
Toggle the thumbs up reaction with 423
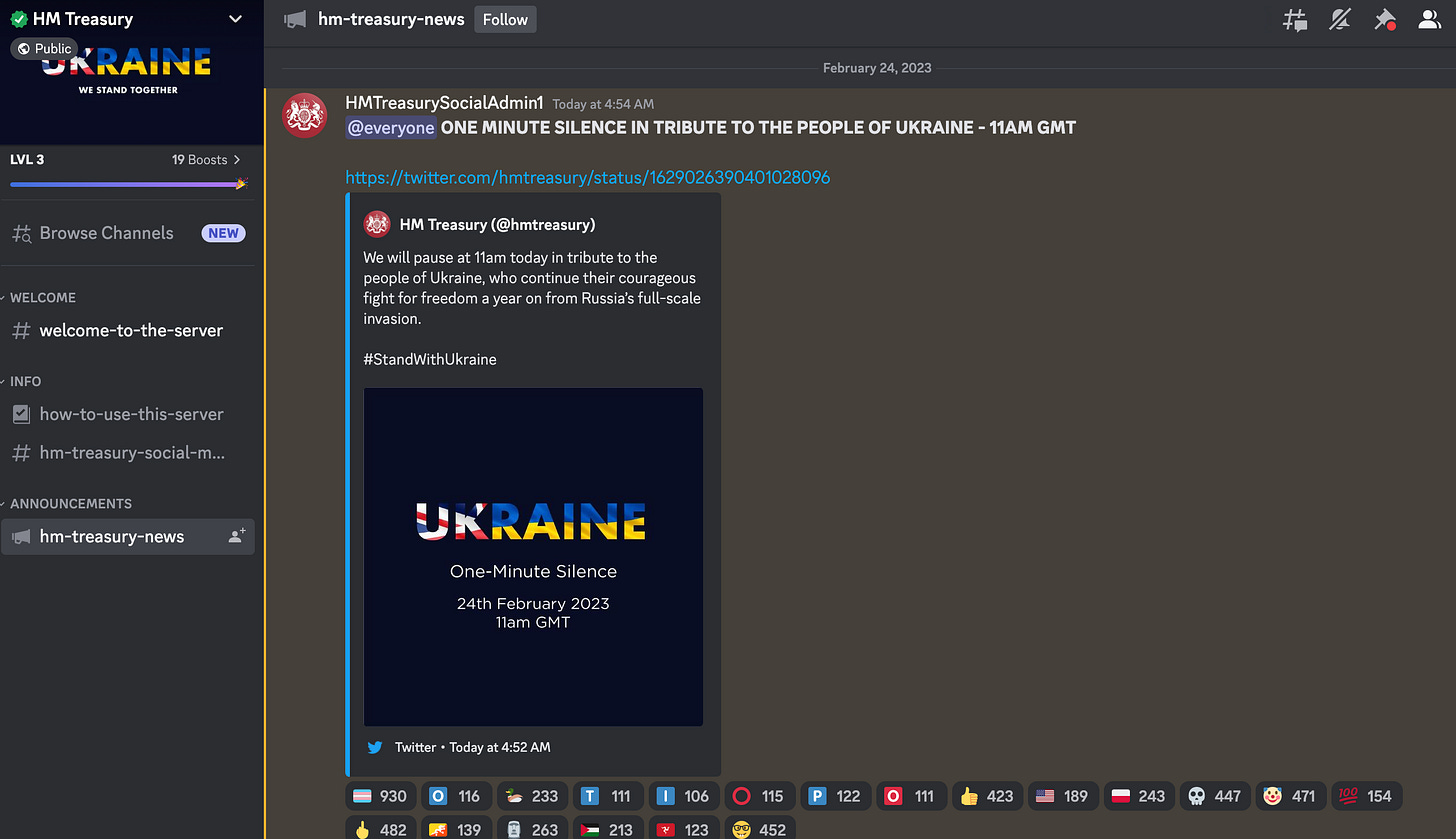(x=986, y=796)
